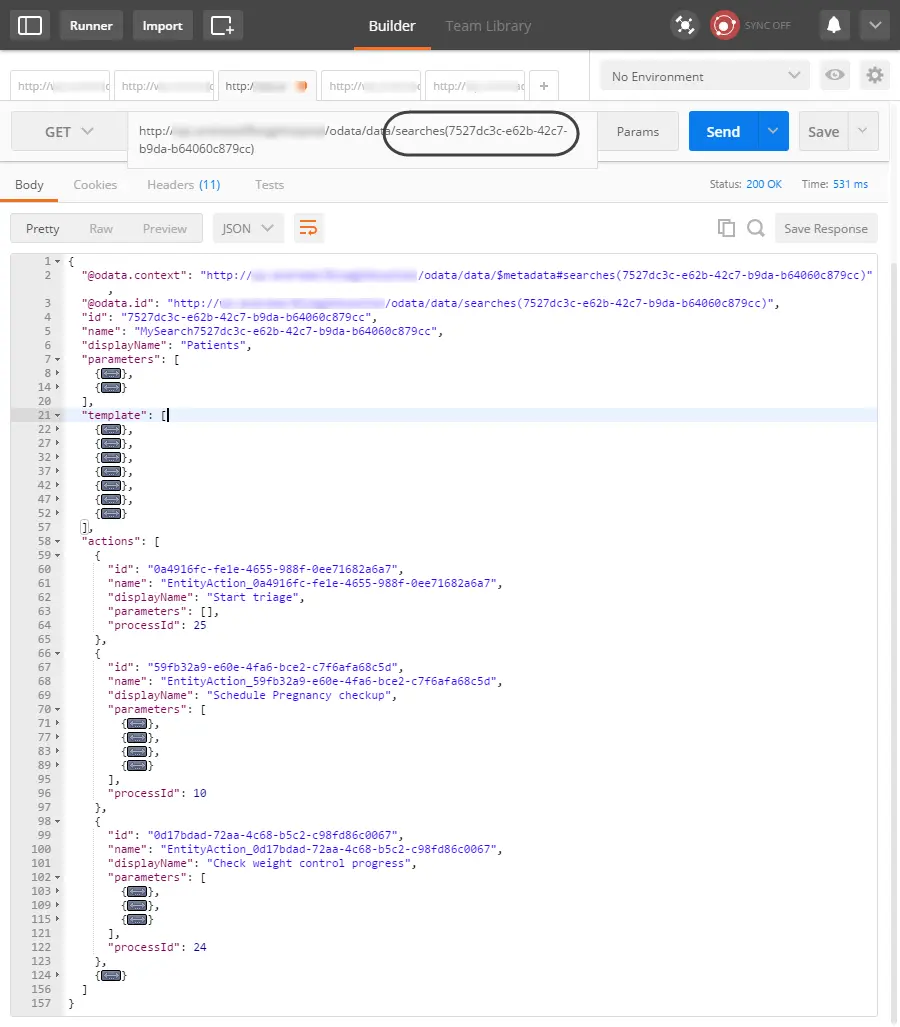The height and width of the screenshot is (1027, 900).
Task: Search within the response icon
Action: coord(756,228)
